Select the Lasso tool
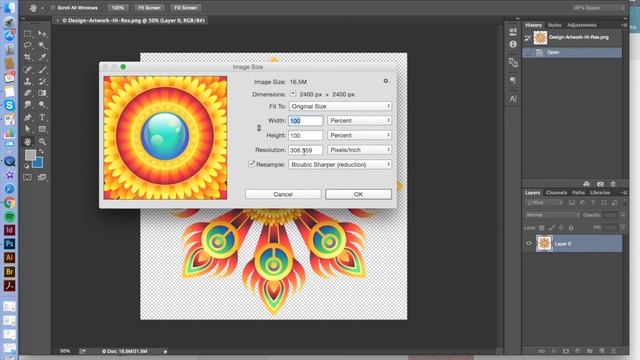The height and width of the screenshot is (360, 640). 27,45
